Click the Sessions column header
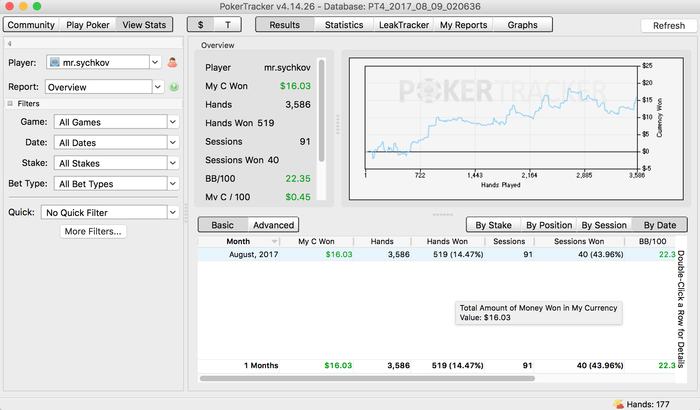 pyautogui.click(x=509, y=241)
